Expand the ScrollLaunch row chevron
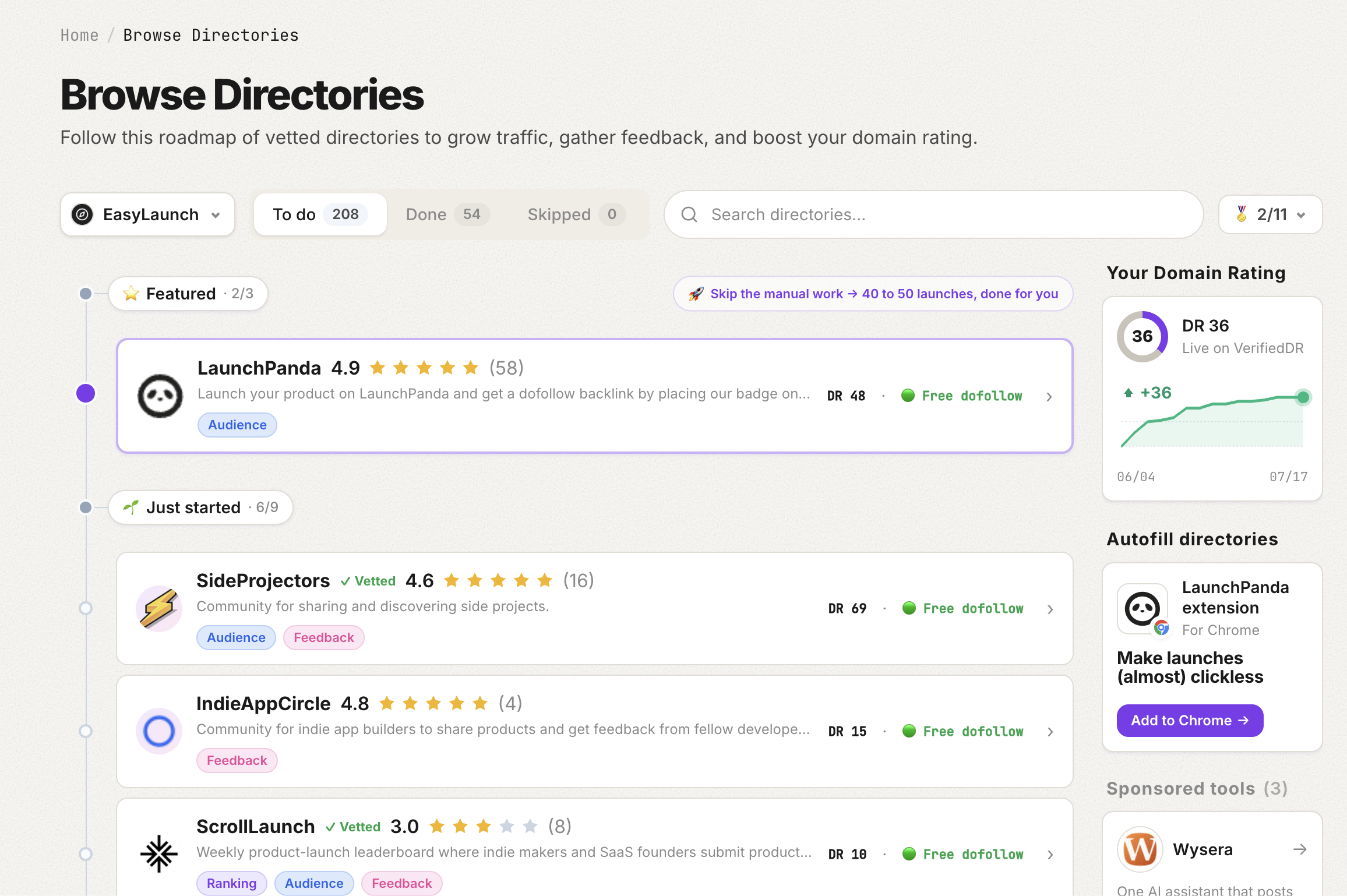Viewport: 1347px width, 896px height. click(x=1050, y=855)
